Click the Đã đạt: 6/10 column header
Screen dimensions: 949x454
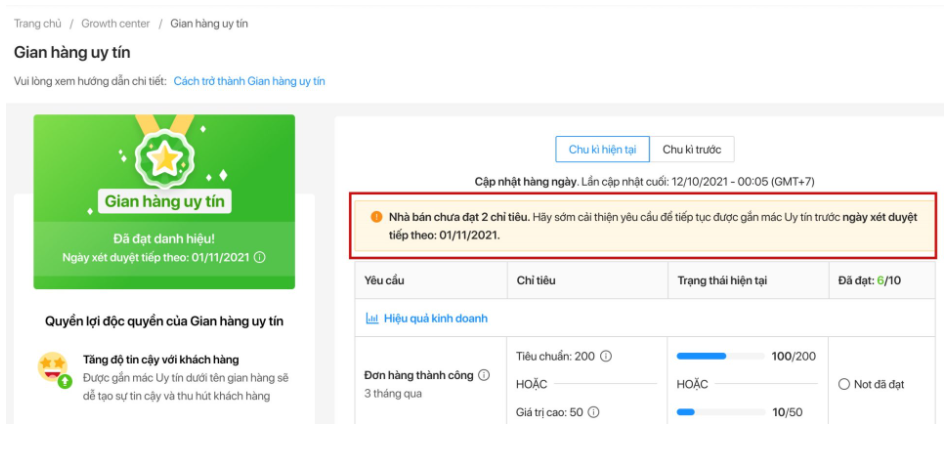point(870,281)
